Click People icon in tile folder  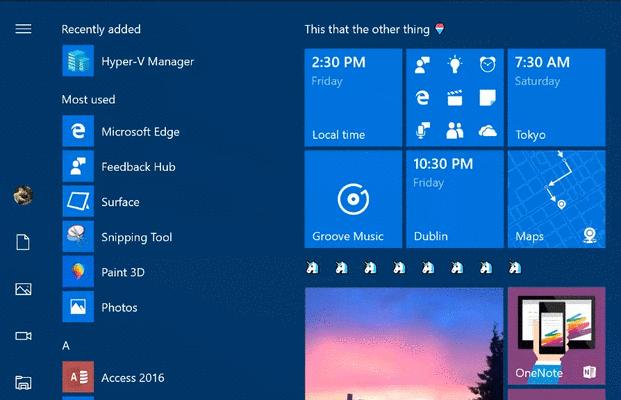pos(455,130)
